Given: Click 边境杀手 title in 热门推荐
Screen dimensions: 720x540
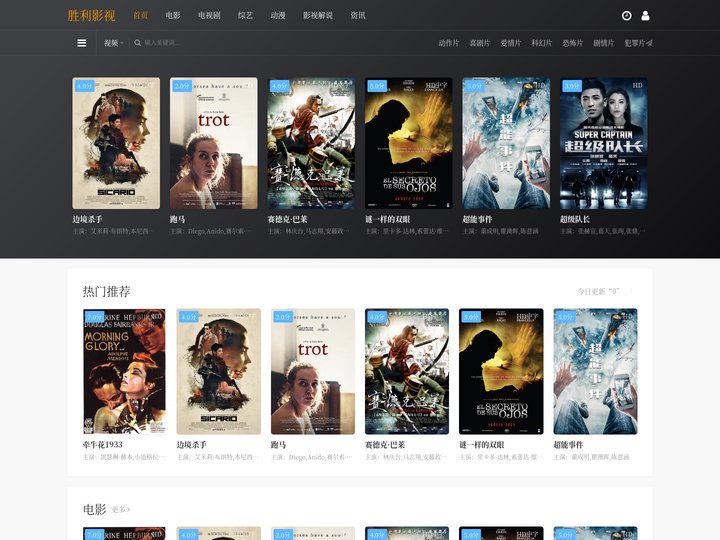Looking at the screenshot, I should [x=191, y=444].
